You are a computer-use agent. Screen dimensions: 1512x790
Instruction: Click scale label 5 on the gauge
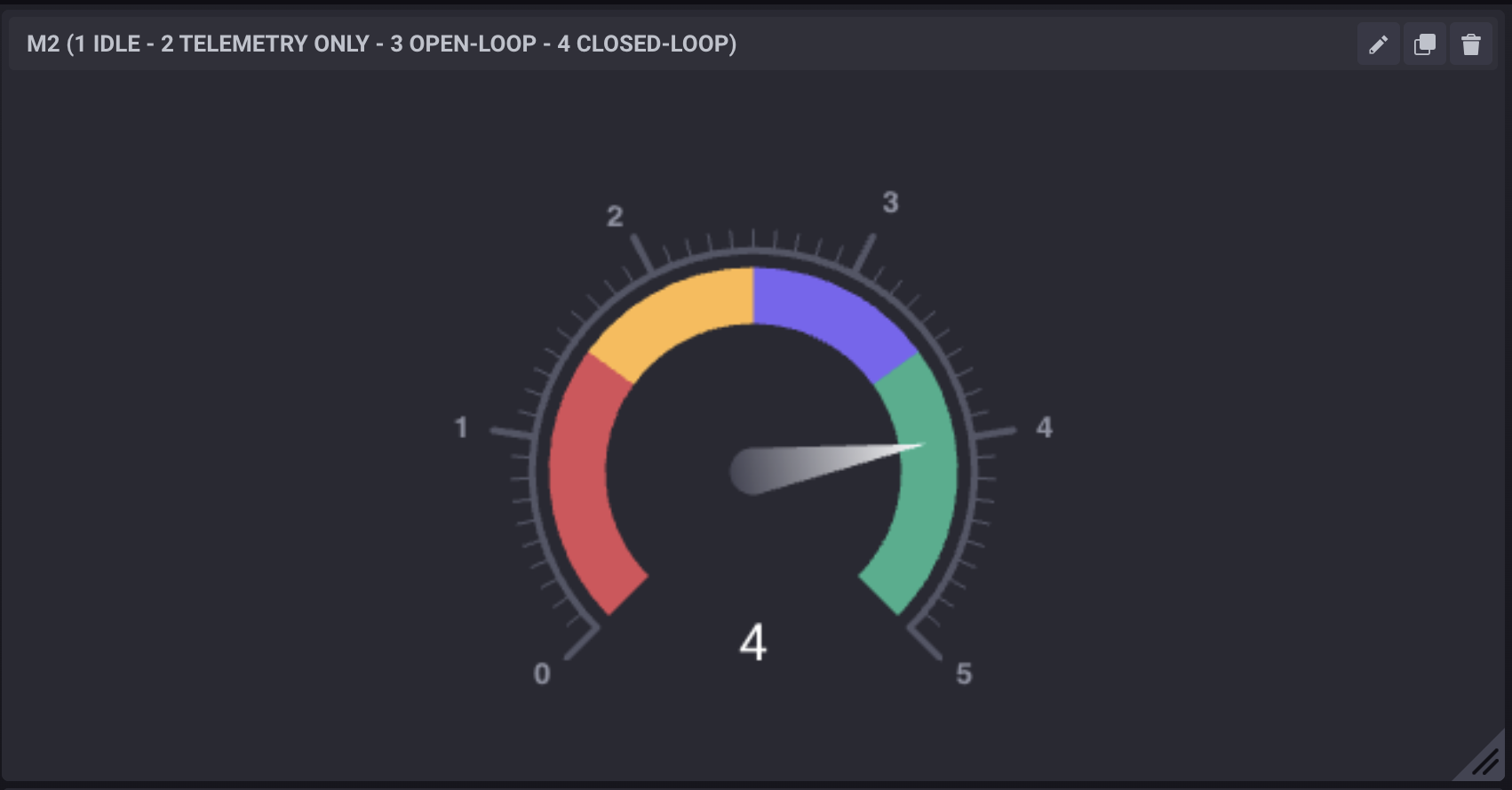click(x=964, y=674)
